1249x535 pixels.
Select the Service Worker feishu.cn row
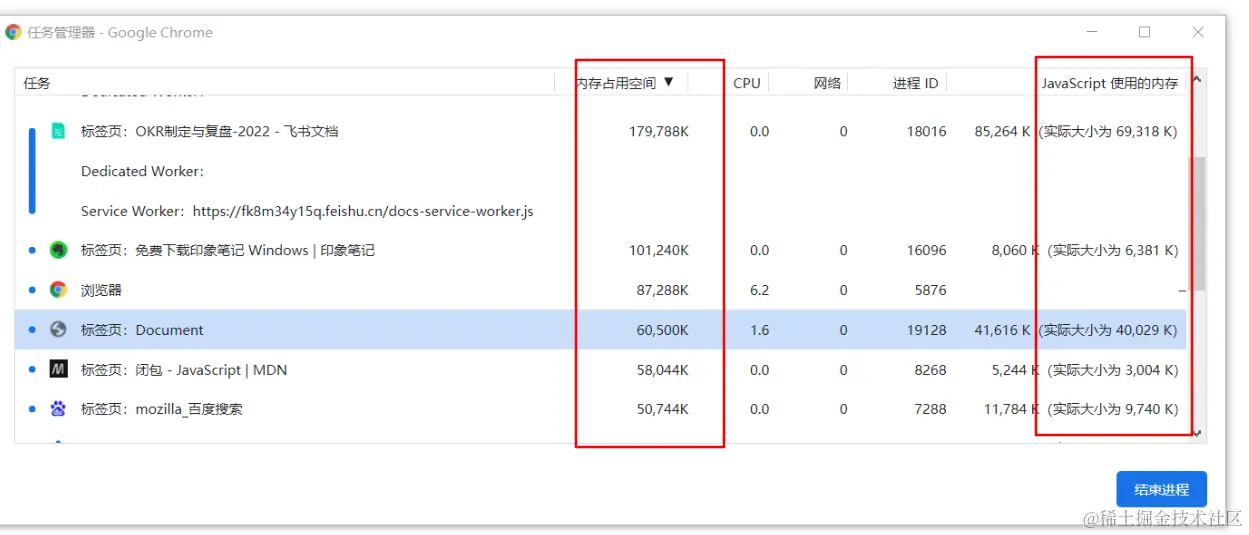click(600, 211)
